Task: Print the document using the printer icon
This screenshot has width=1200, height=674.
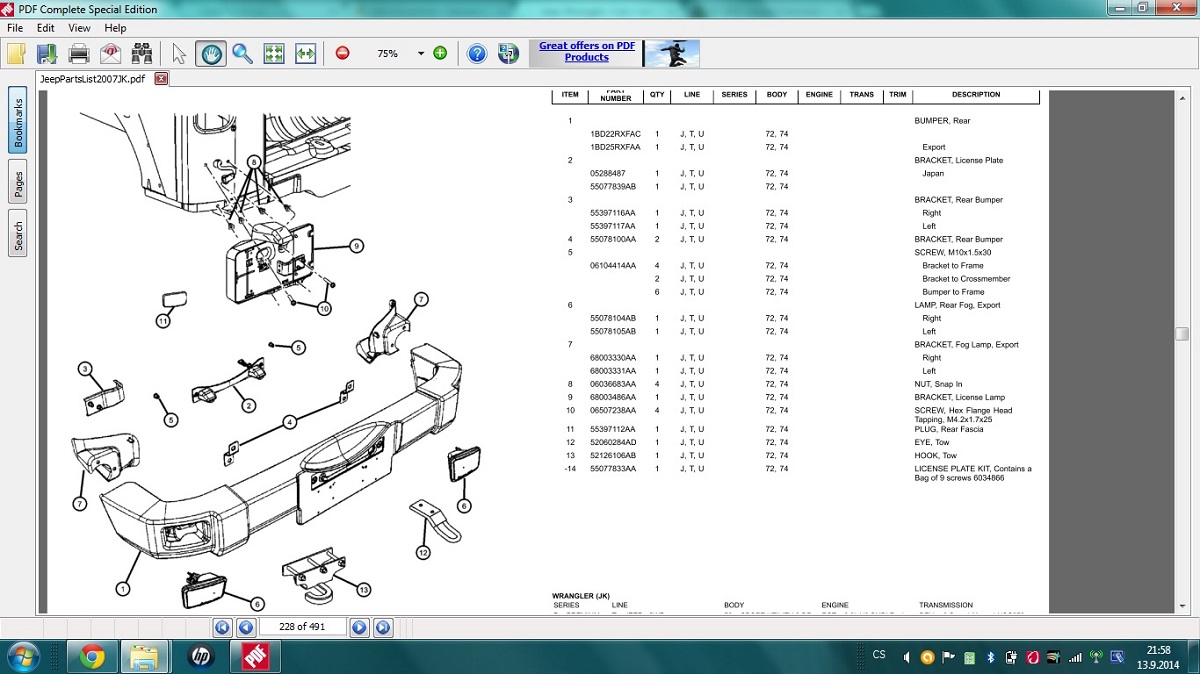Action: tap(79, 53)
